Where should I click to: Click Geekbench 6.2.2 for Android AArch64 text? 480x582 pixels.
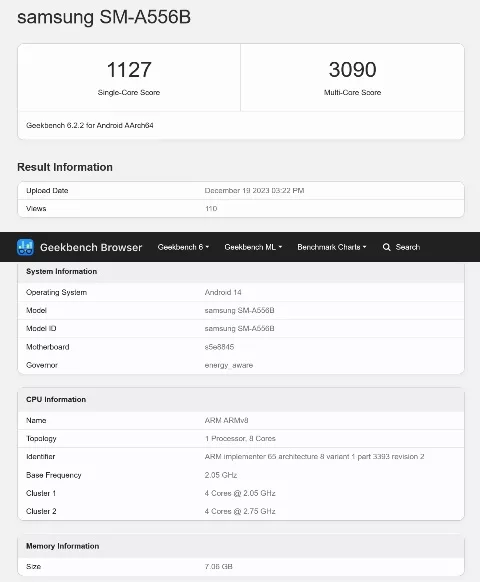(89, 125)
